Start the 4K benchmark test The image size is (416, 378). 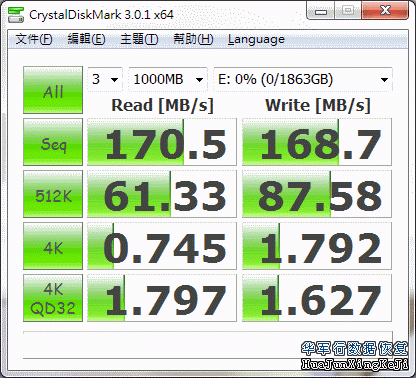click(x=53, y=246)
